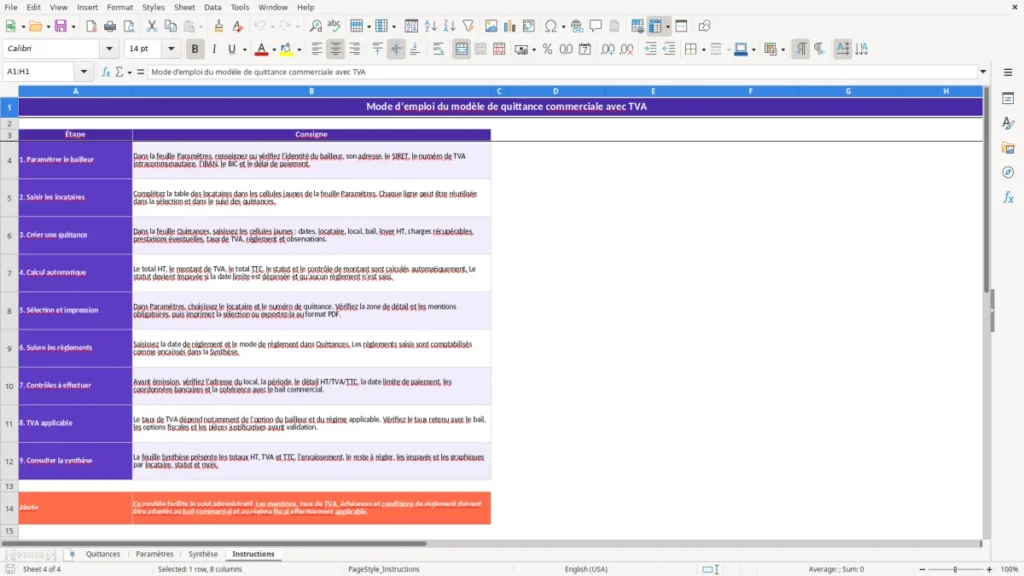Click column header B
The height and width of the screenshot is (576, 1024).
tap(312, 91)
